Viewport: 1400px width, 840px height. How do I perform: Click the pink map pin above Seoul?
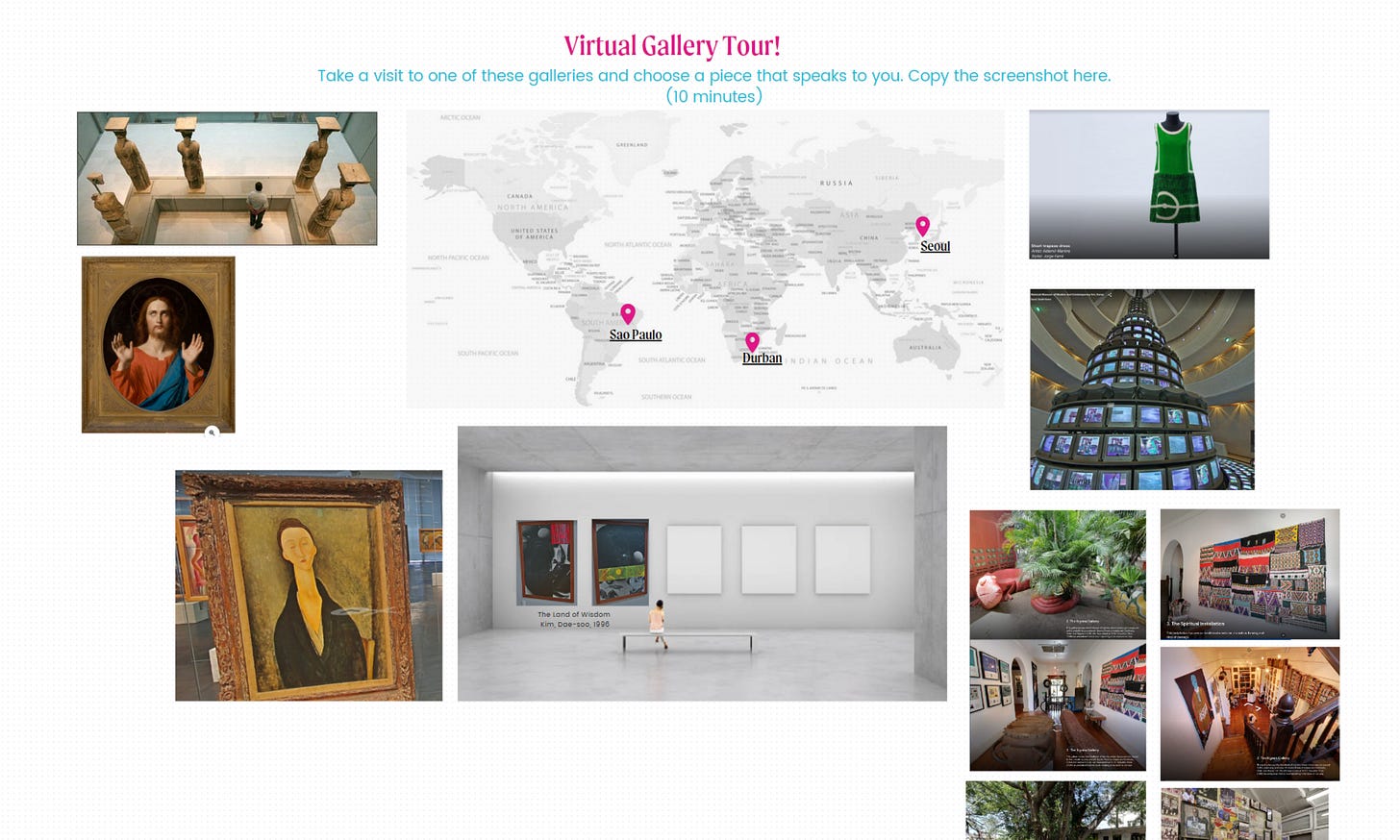click(922, 227)
